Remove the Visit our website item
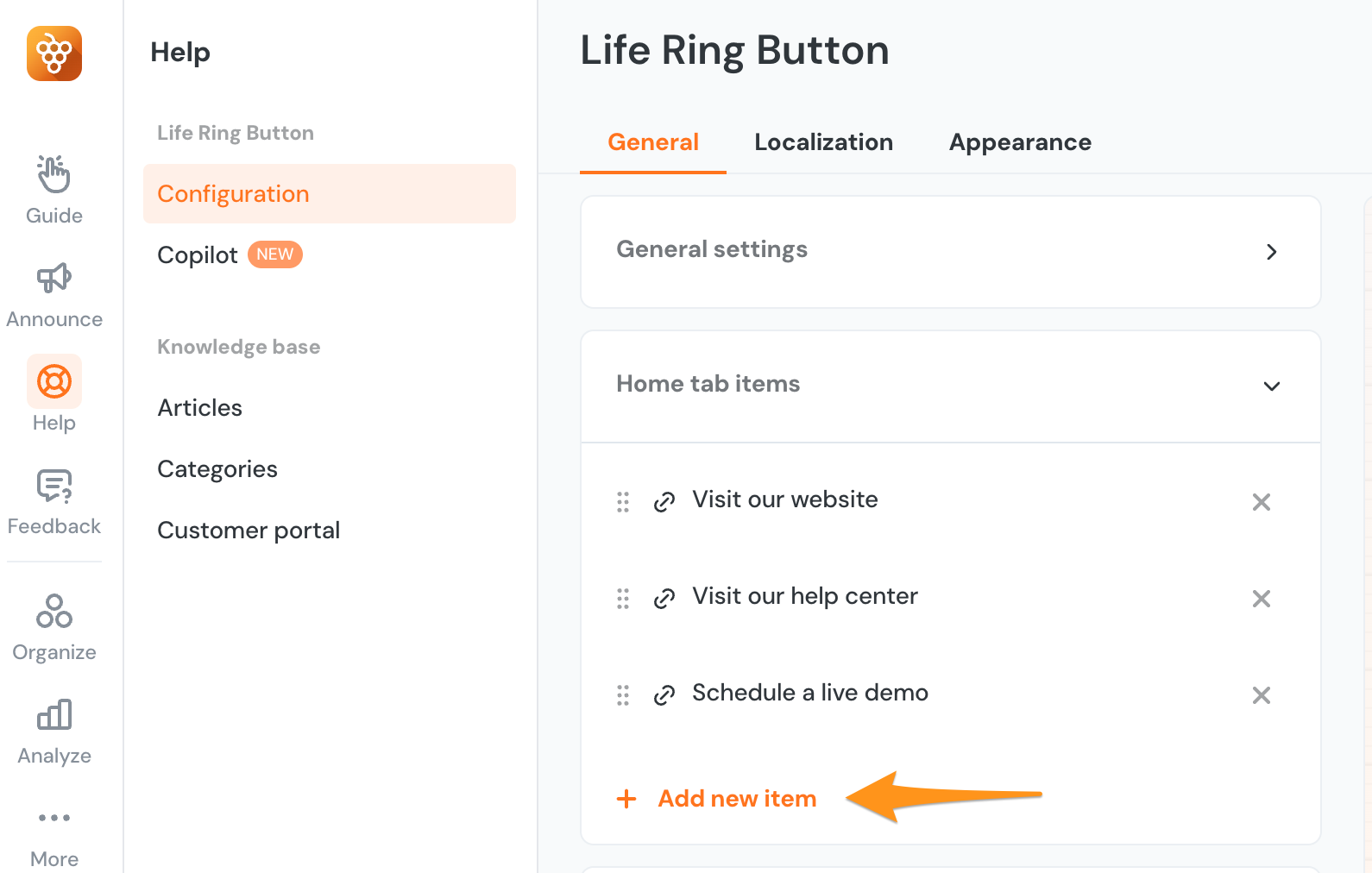This screenshot has height=873, width=1372. (x=1262, y=501)
